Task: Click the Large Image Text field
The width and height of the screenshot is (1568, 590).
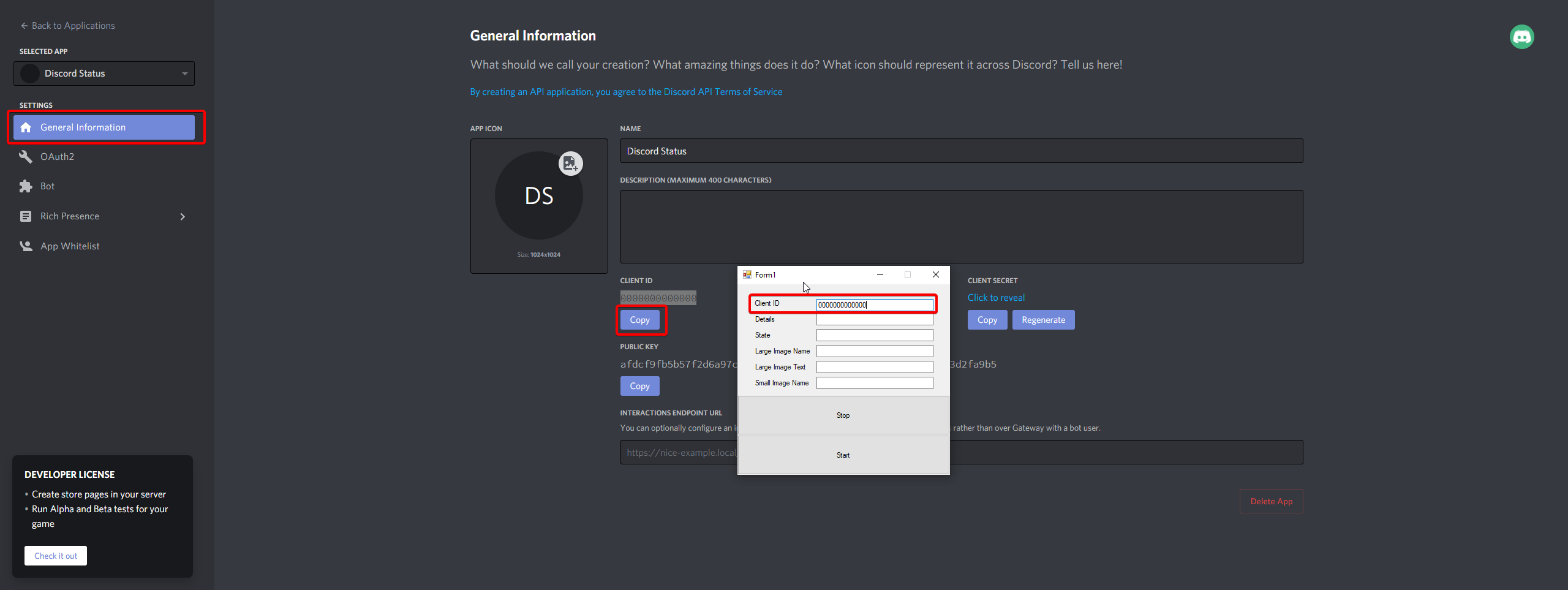Action: pos(875,367)
